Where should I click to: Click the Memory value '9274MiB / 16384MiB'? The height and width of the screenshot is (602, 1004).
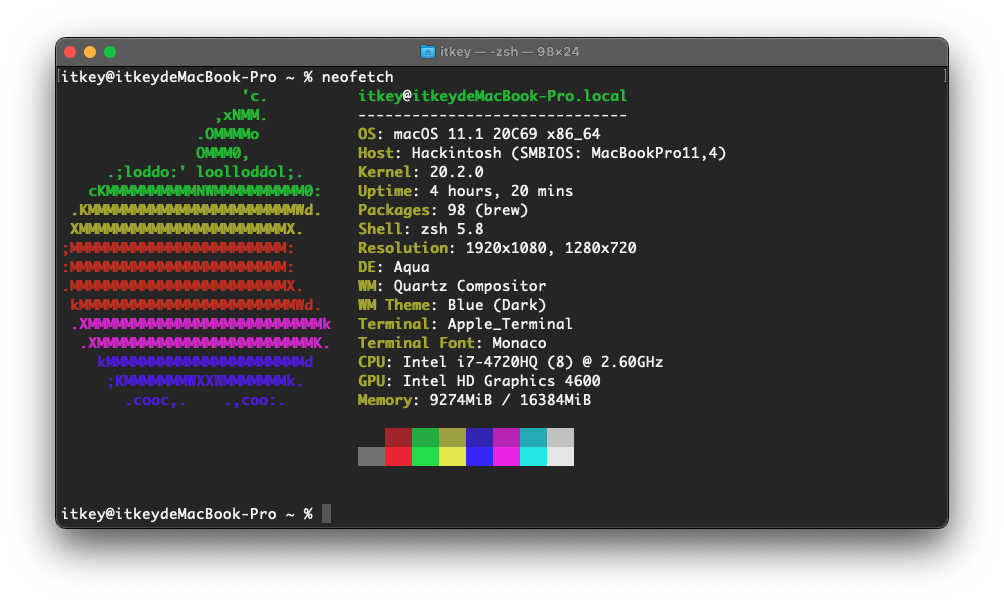click(x=510, y=400)
